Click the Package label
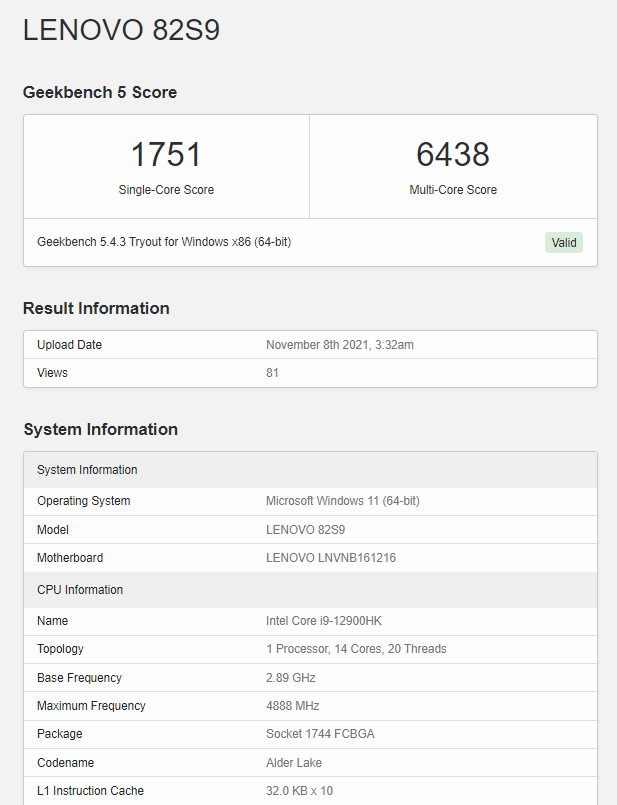Viewport: 617px width, 805px height. 60,734
